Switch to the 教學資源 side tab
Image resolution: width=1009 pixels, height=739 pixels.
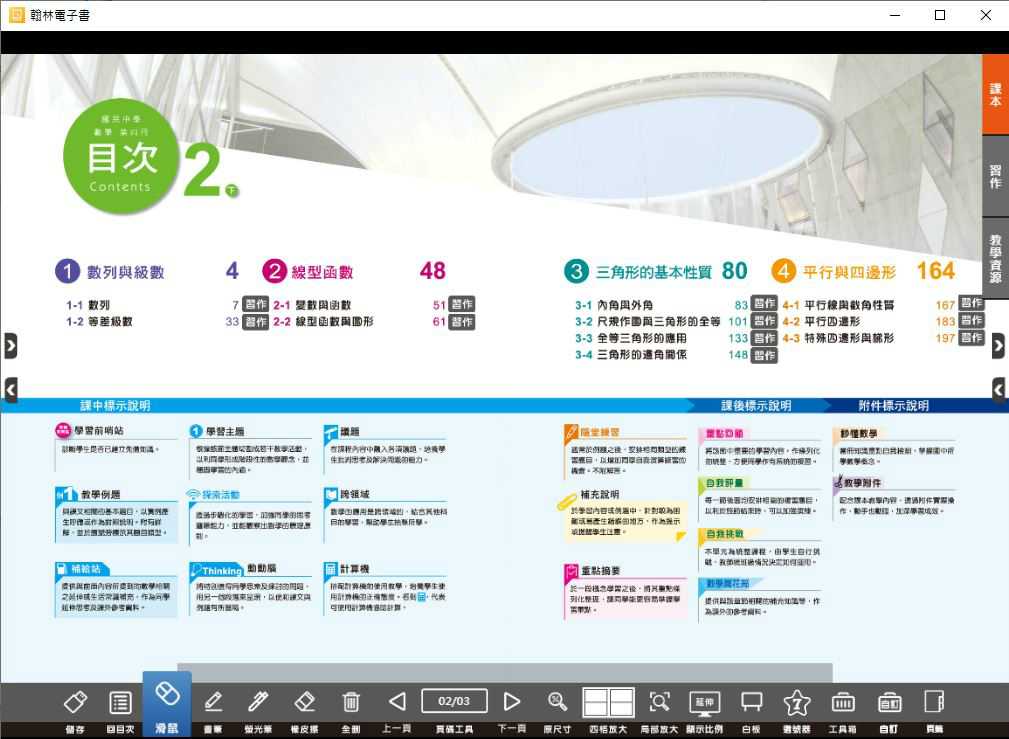point(995,257)
